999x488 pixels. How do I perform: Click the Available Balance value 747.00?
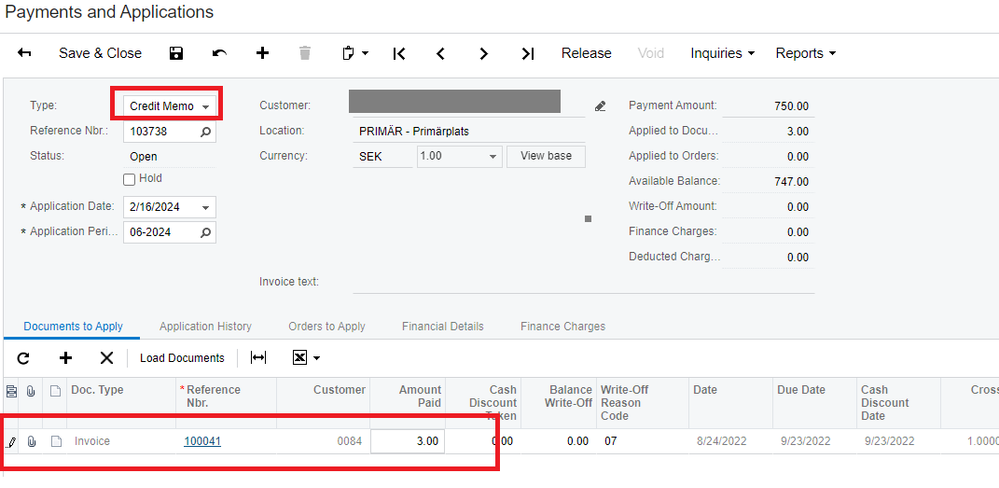[x=791, y=182]
